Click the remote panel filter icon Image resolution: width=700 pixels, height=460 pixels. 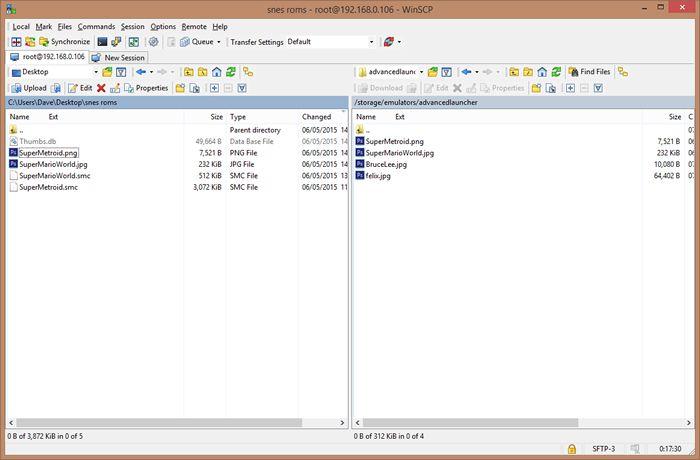(446, 72)
